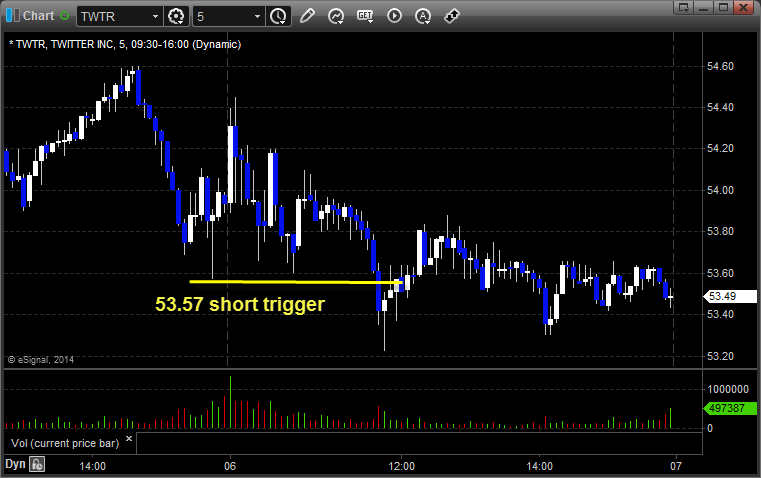Expand the TWTR symbol dropdown arrow
761x478 pixels.
pos(155,16)
